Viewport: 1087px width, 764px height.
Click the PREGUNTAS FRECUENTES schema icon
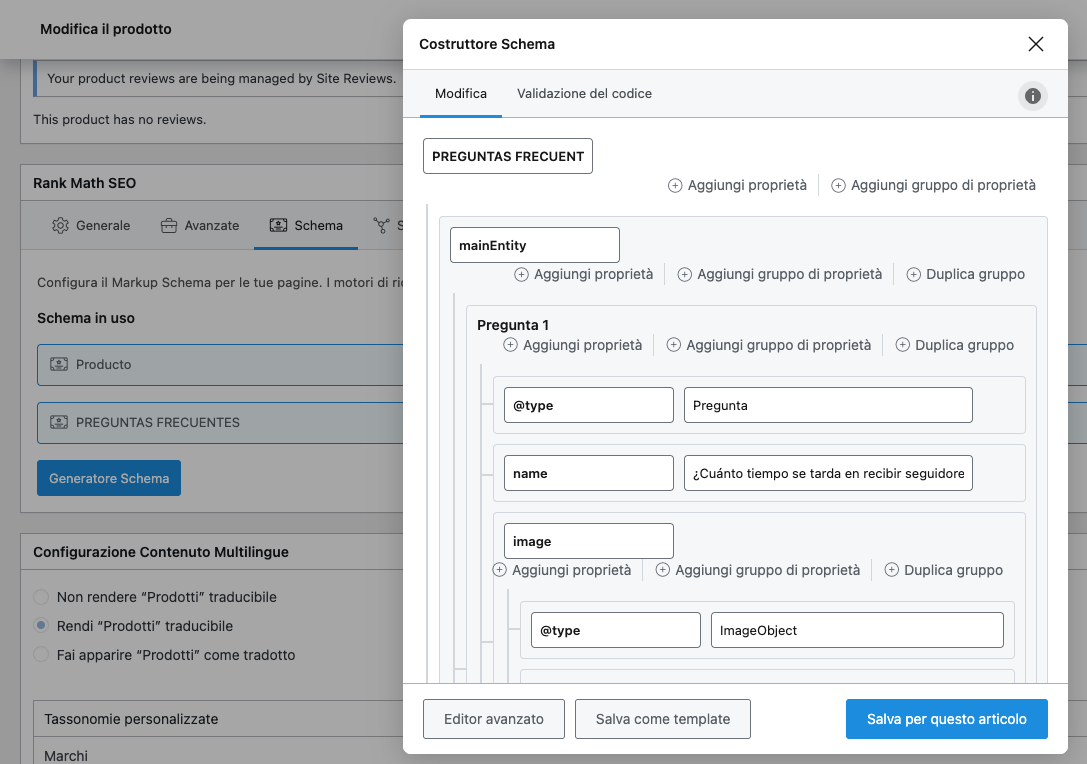[x=59, y=423]
